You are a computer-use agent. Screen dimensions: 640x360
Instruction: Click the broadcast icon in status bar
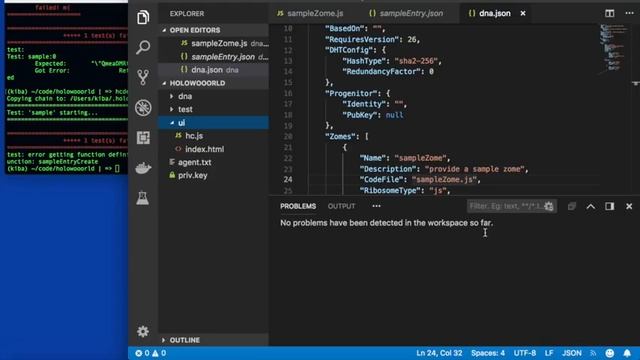point(593,353)
